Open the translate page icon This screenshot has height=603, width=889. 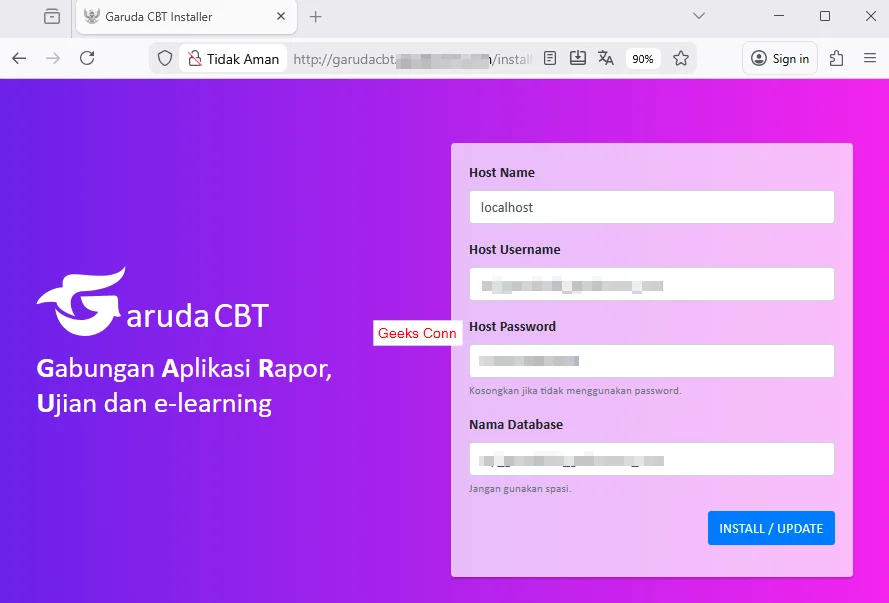point(606,58)
